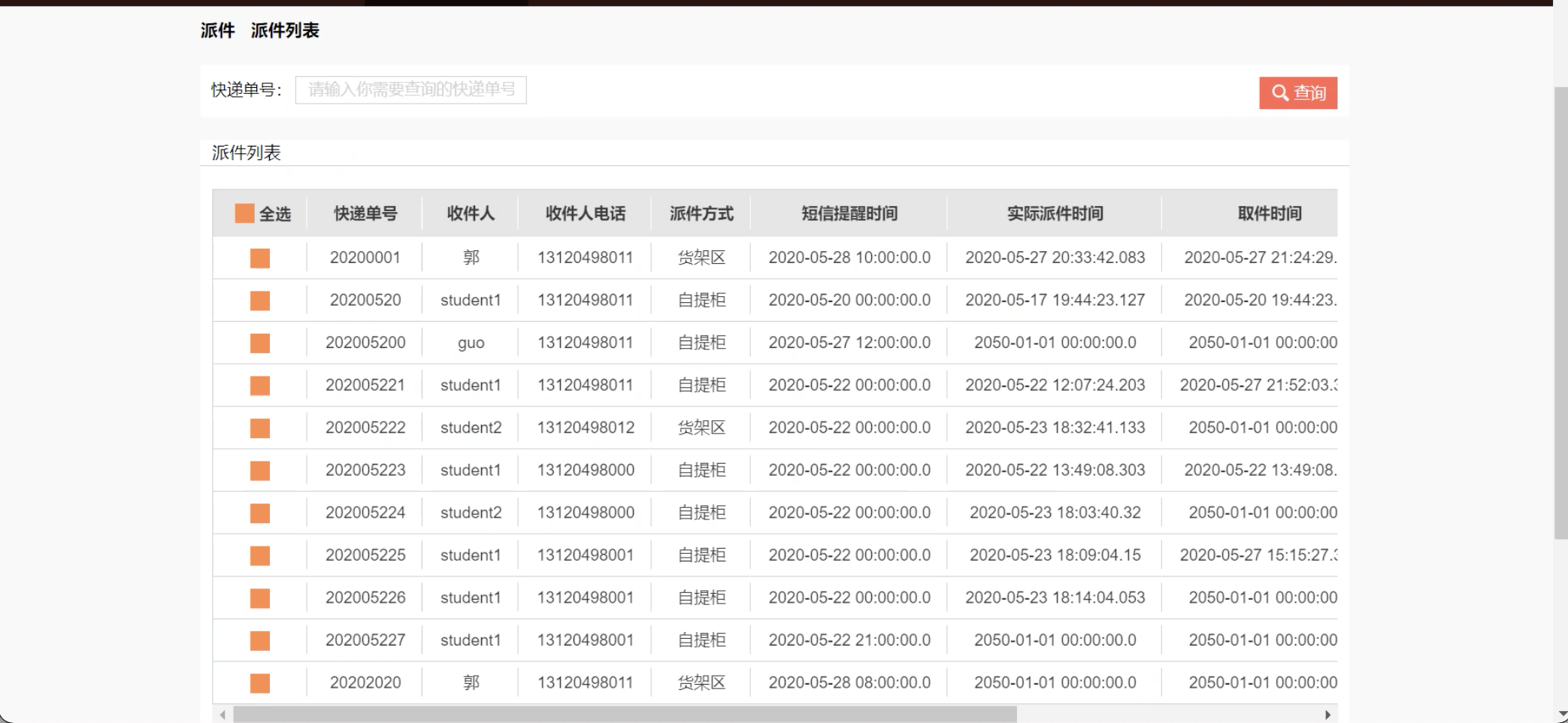Tick the checkbox for order 202005225
Viewport: 1568px width, 723px height.
(260, 555)
